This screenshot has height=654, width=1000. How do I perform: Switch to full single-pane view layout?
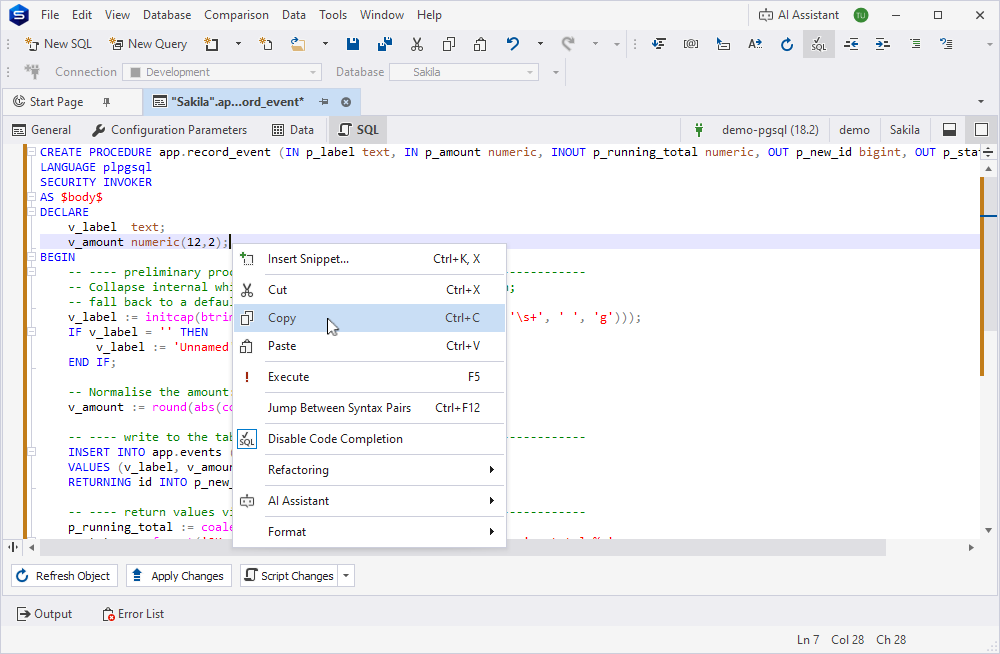[982, 130]
